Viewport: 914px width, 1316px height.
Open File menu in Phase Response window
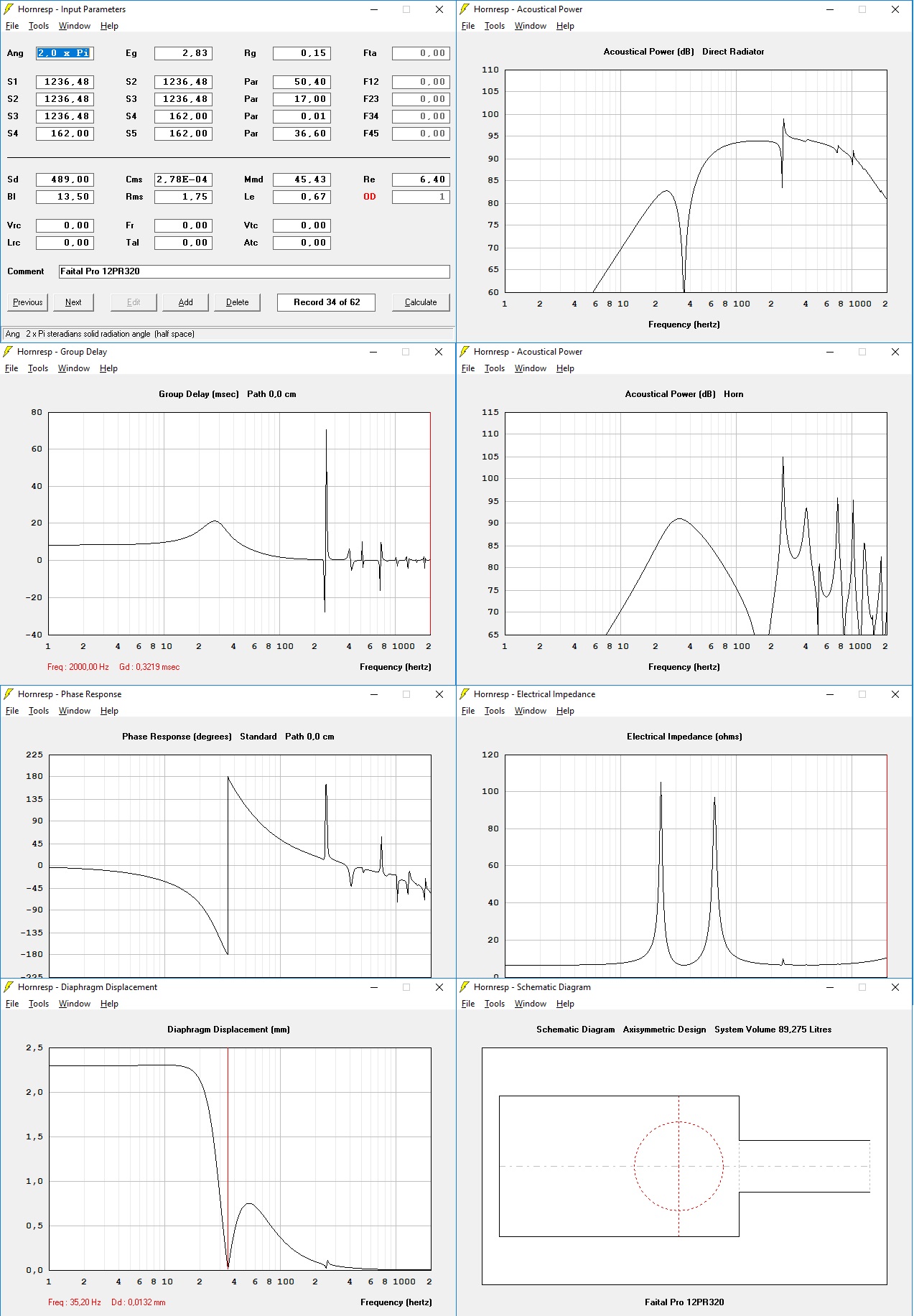pos(12,711)
